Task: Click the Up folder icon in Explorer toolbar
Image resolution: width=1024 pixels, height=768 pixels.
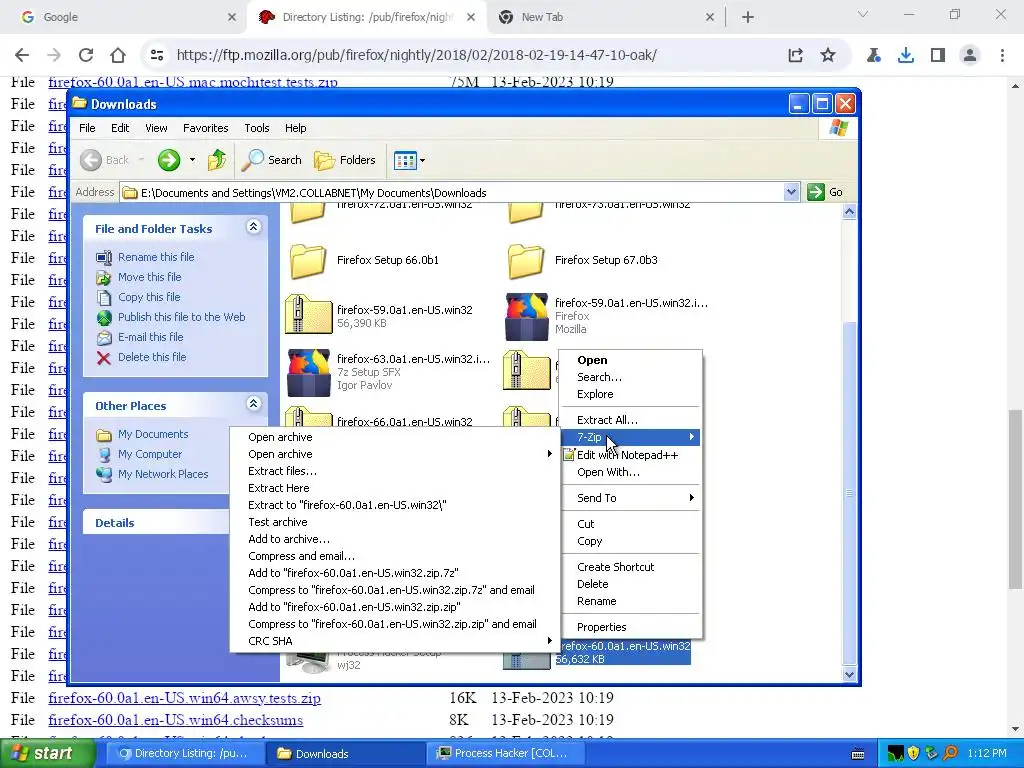Action: pos(217,160)
